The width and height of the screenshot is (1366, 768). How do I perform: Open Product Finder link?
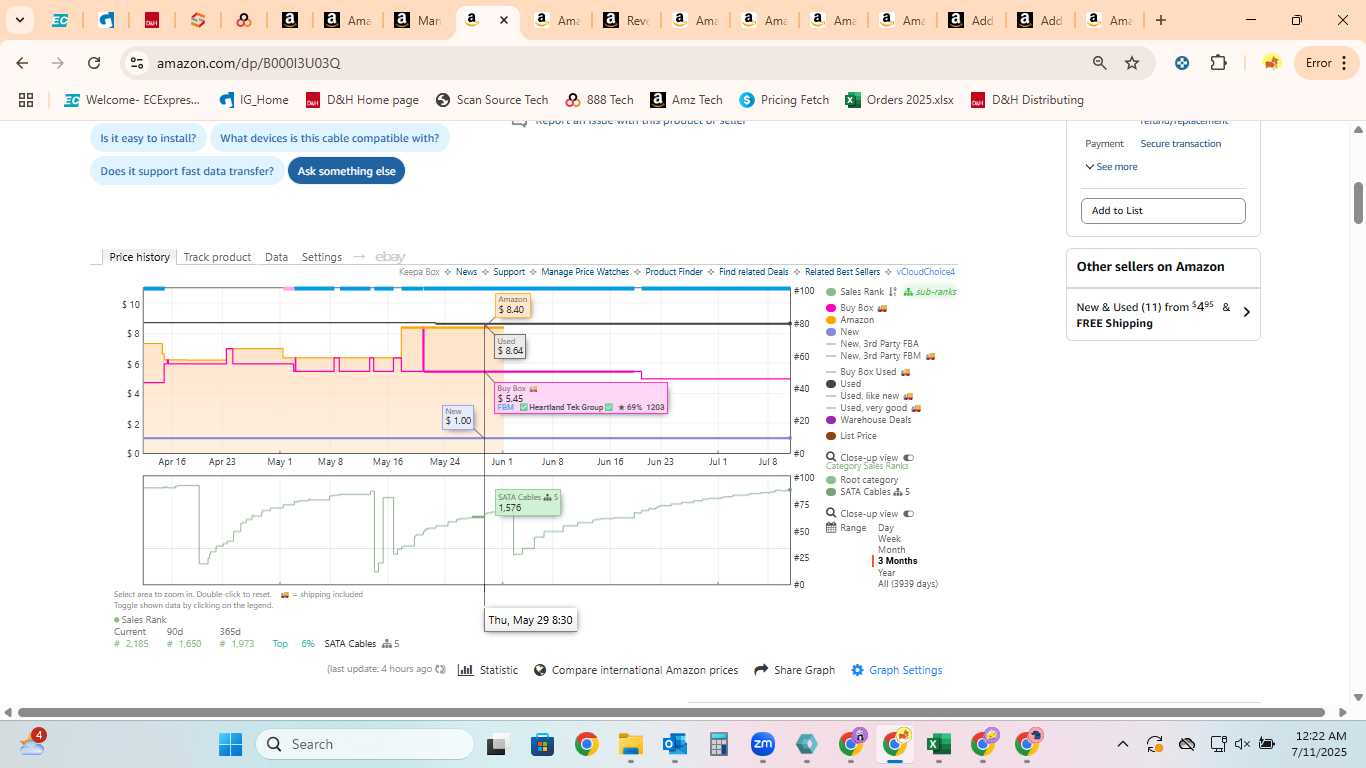coord(674,272)
